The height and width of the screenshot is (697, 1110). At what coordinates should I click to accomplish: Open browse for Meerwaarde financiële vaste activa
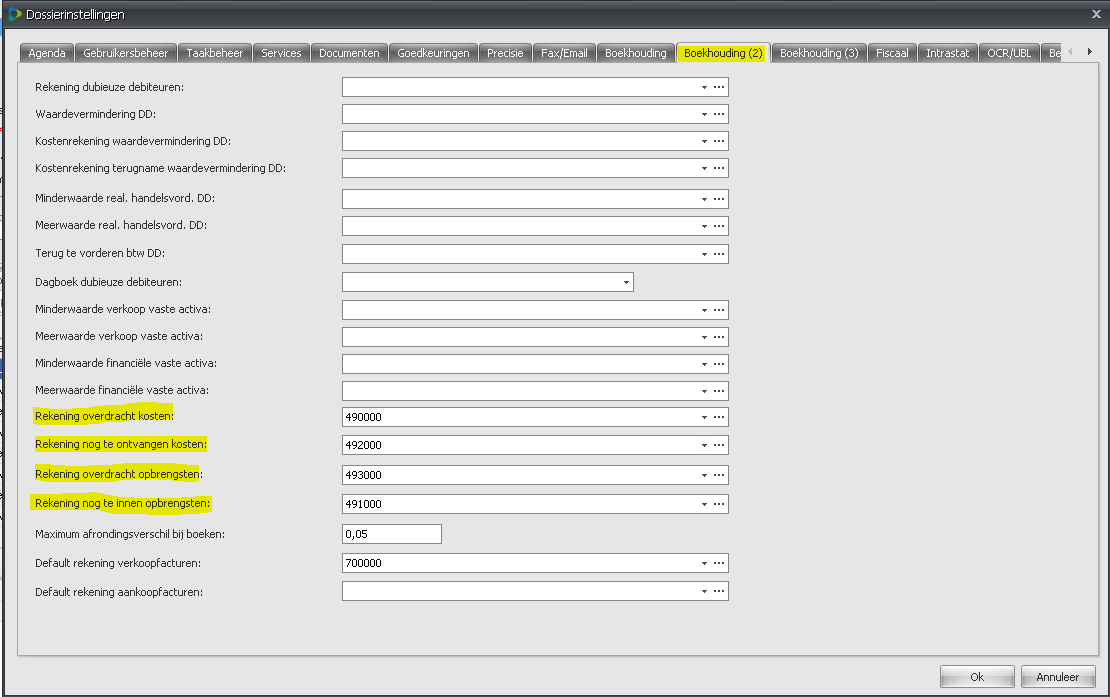click(x=719, y=390)
